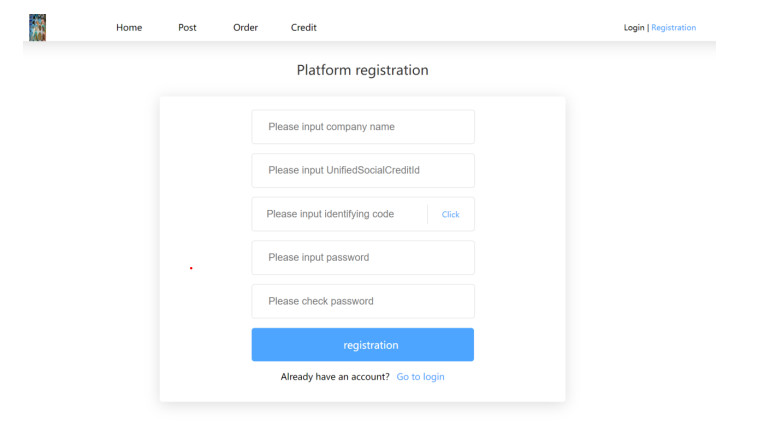Click the Platform registration heading
Screen dimensions: 762x426
[x=362, y=71]
